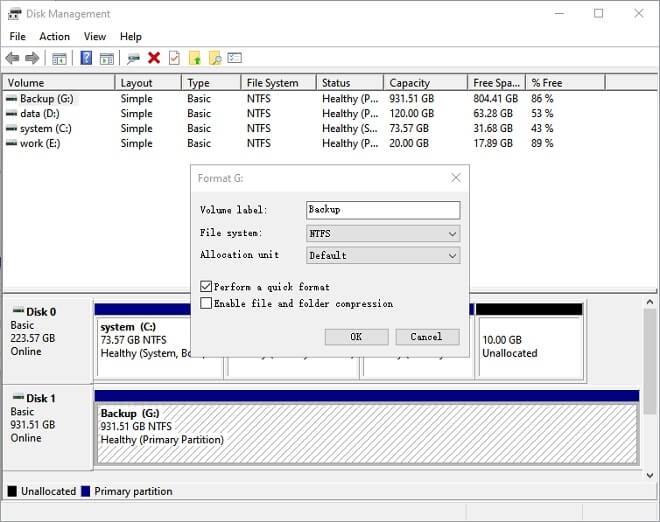Open the File menu

(x=18, y=37)
